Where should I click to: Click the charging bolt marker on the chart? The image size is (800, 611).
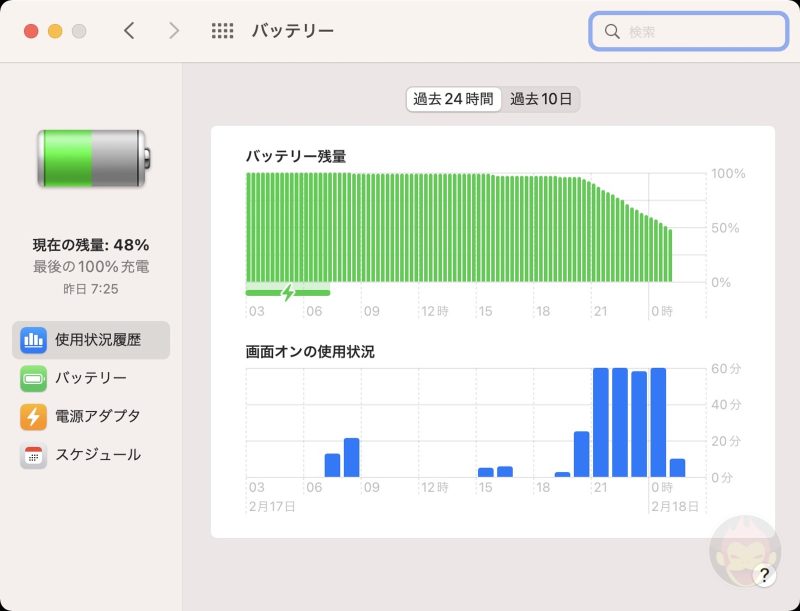(288, 290)
